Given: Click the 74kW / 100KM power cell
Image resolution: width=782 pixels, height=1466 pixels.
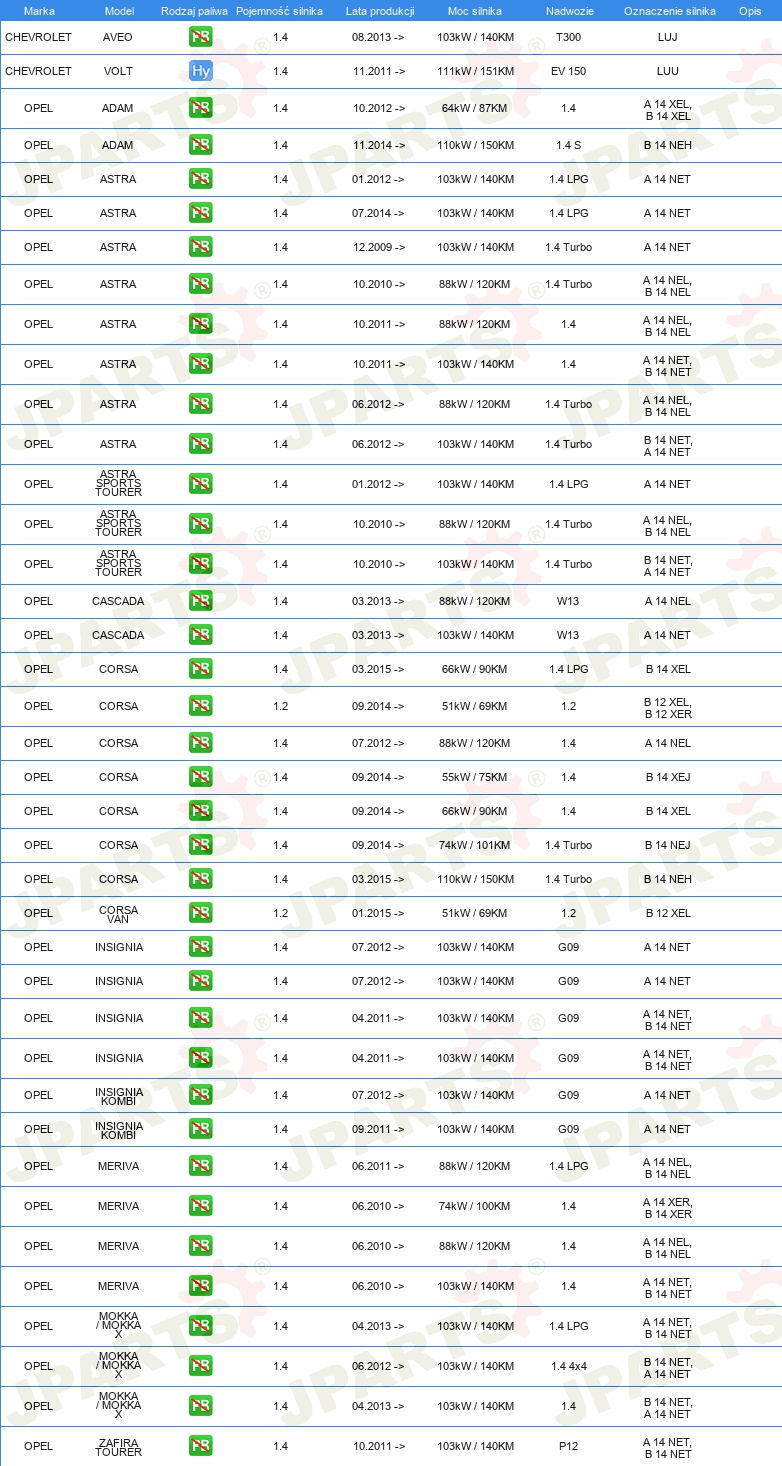Looking at the screenshot, I should (475, 1206).
